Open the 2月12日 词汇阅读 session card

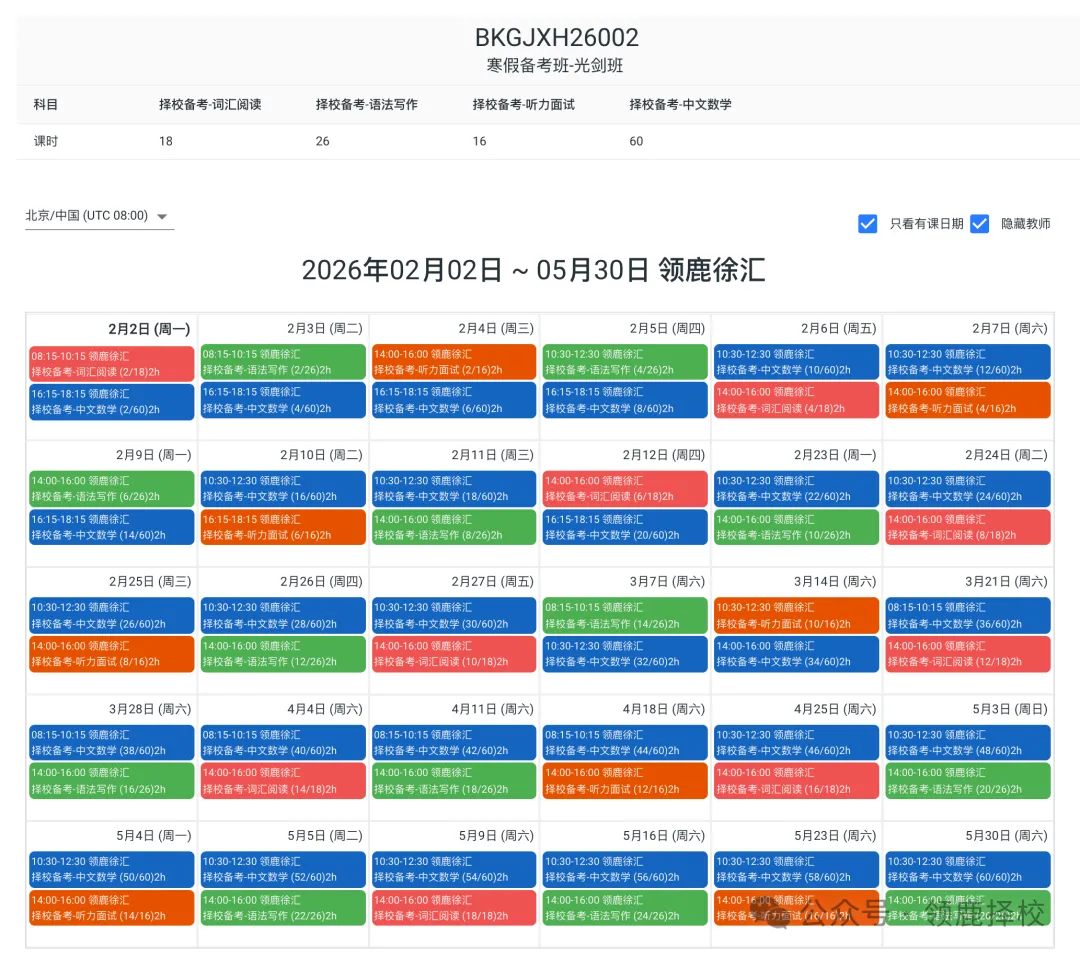[625, 488]
